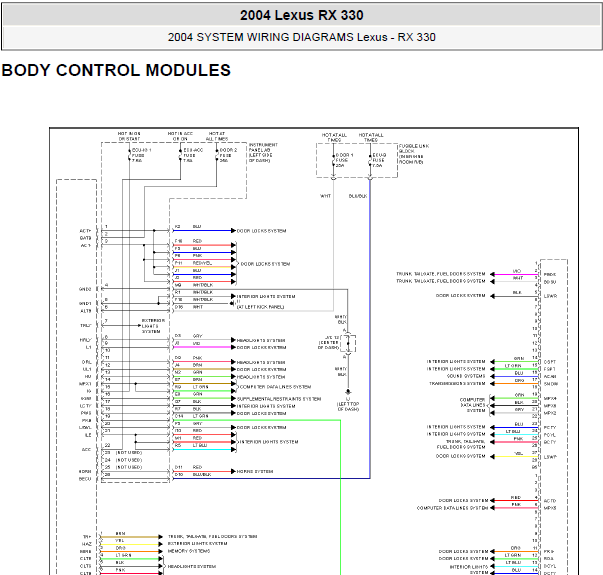Click the 'WHT' wire label under DOOR 1 fuse
The image size is (603, 575).
[x=325, y=196]
